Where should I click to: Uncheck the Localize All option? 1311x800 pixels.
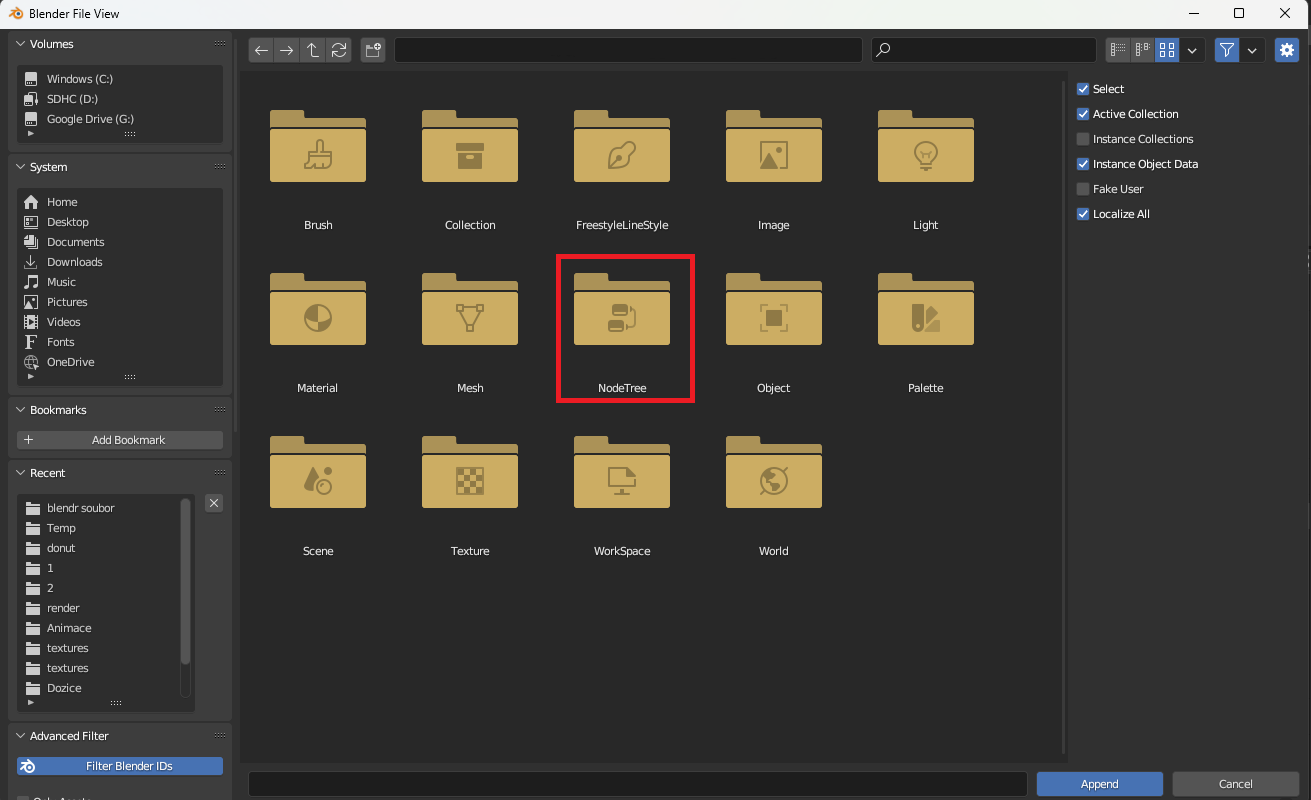[x=1083, y=214]
